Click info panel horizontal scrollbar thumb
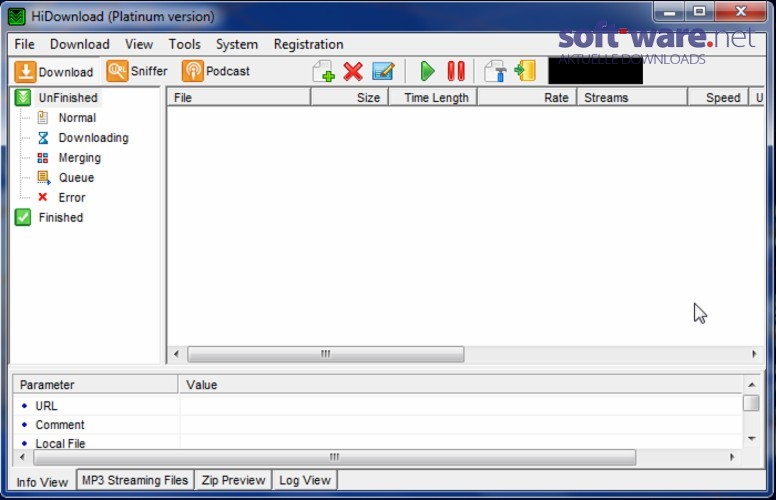Image resolution: width=776 pixels, height=500 pixels. pyautogui.click(x=335, y=457)
